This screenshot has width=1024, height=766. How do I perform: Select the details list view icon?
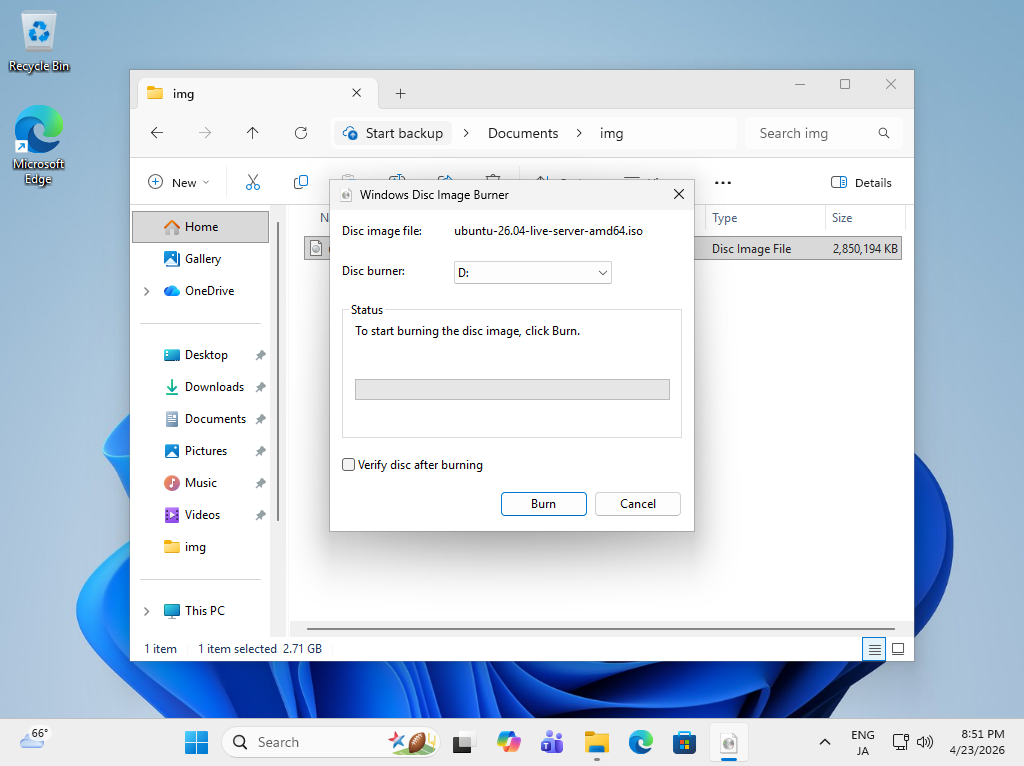click(x=875, y=649)
